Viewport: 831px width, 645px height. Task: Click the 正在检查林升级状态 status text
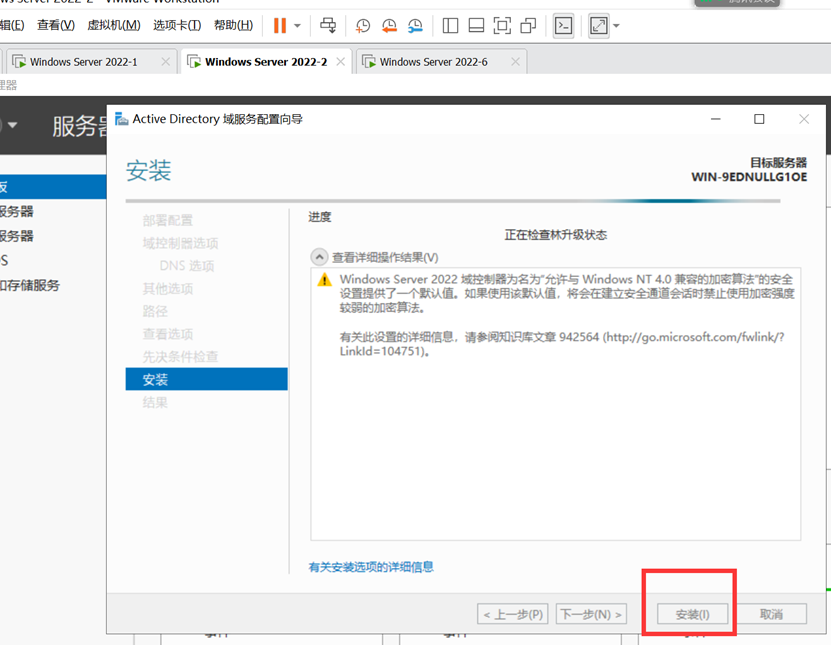(x=555, y=235)
